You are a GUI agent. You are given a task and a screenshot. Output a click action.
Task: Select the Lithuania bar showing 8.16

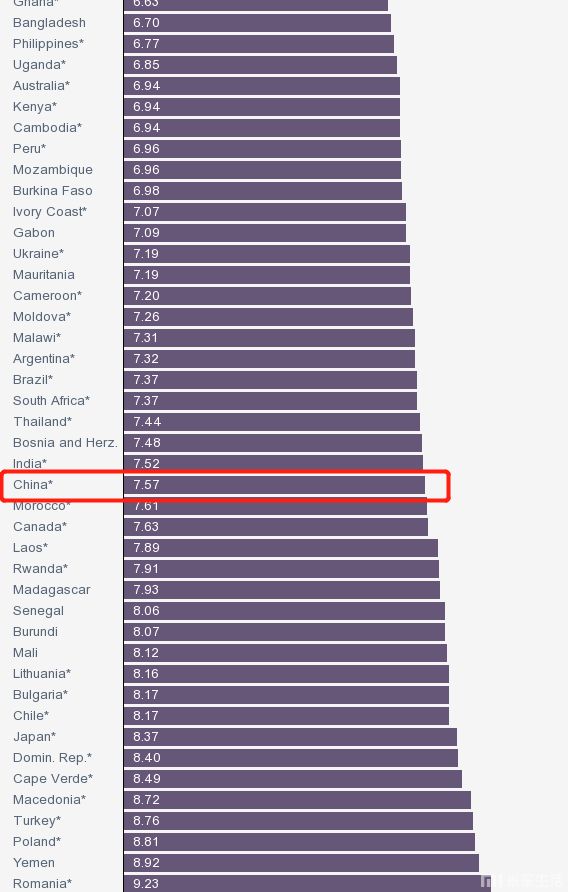click(286, 674)
